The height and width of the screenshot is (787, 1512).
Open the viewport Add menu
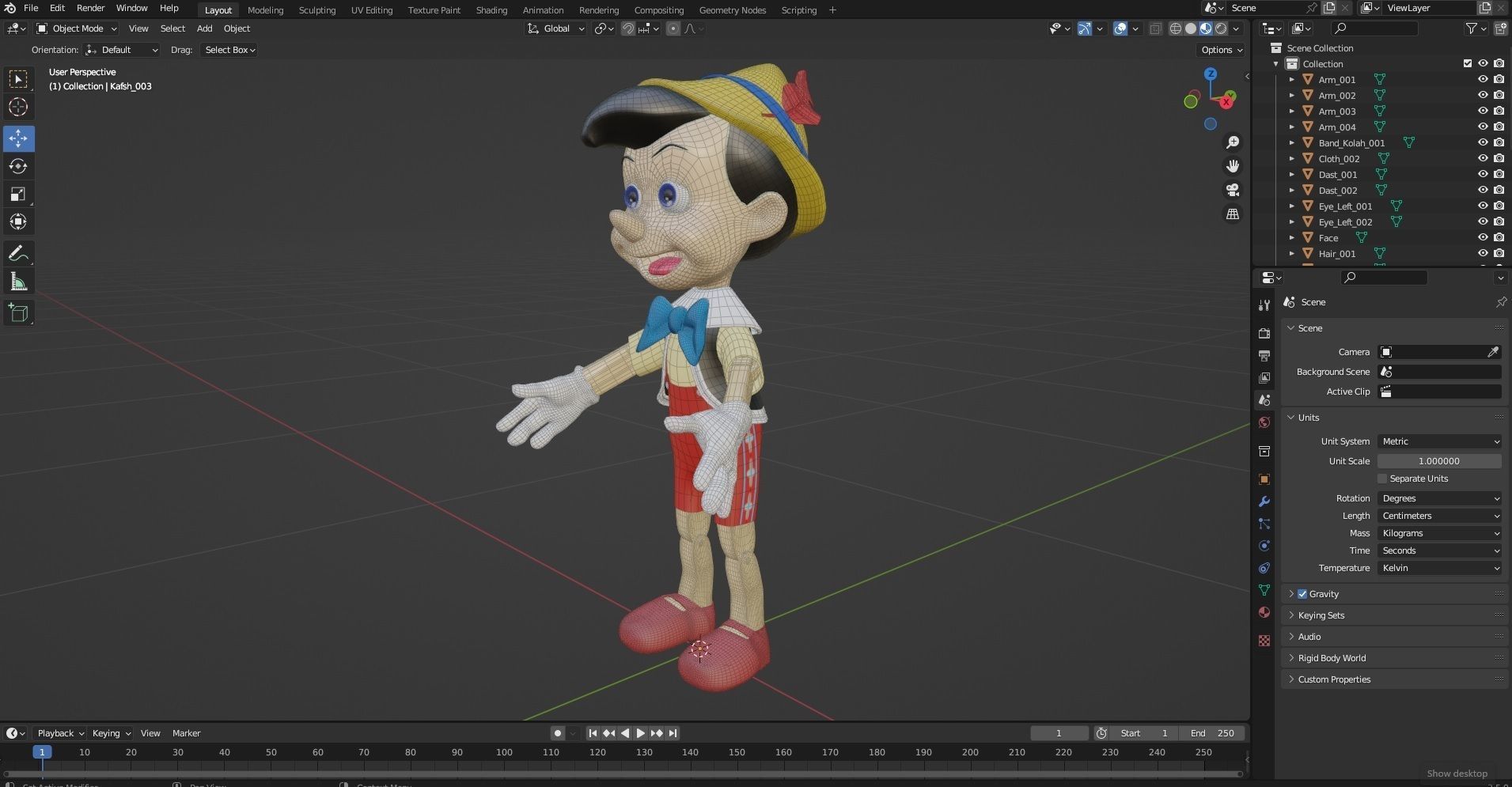pos(204,28)
